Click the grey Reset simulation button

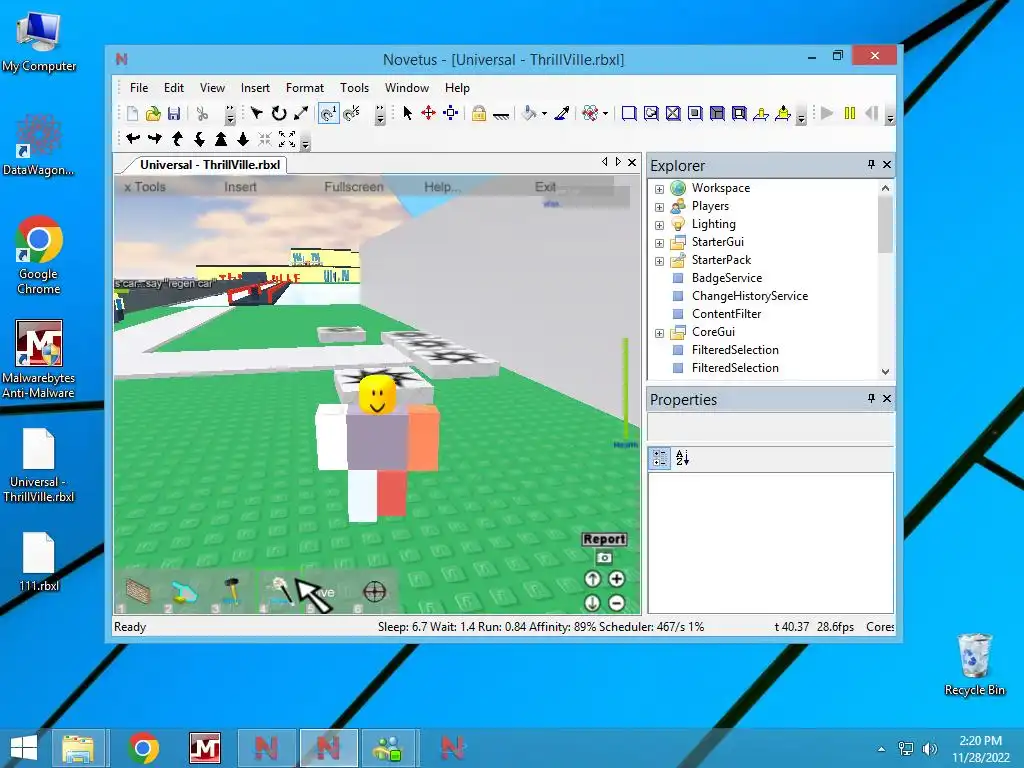[x=871, y=113]
